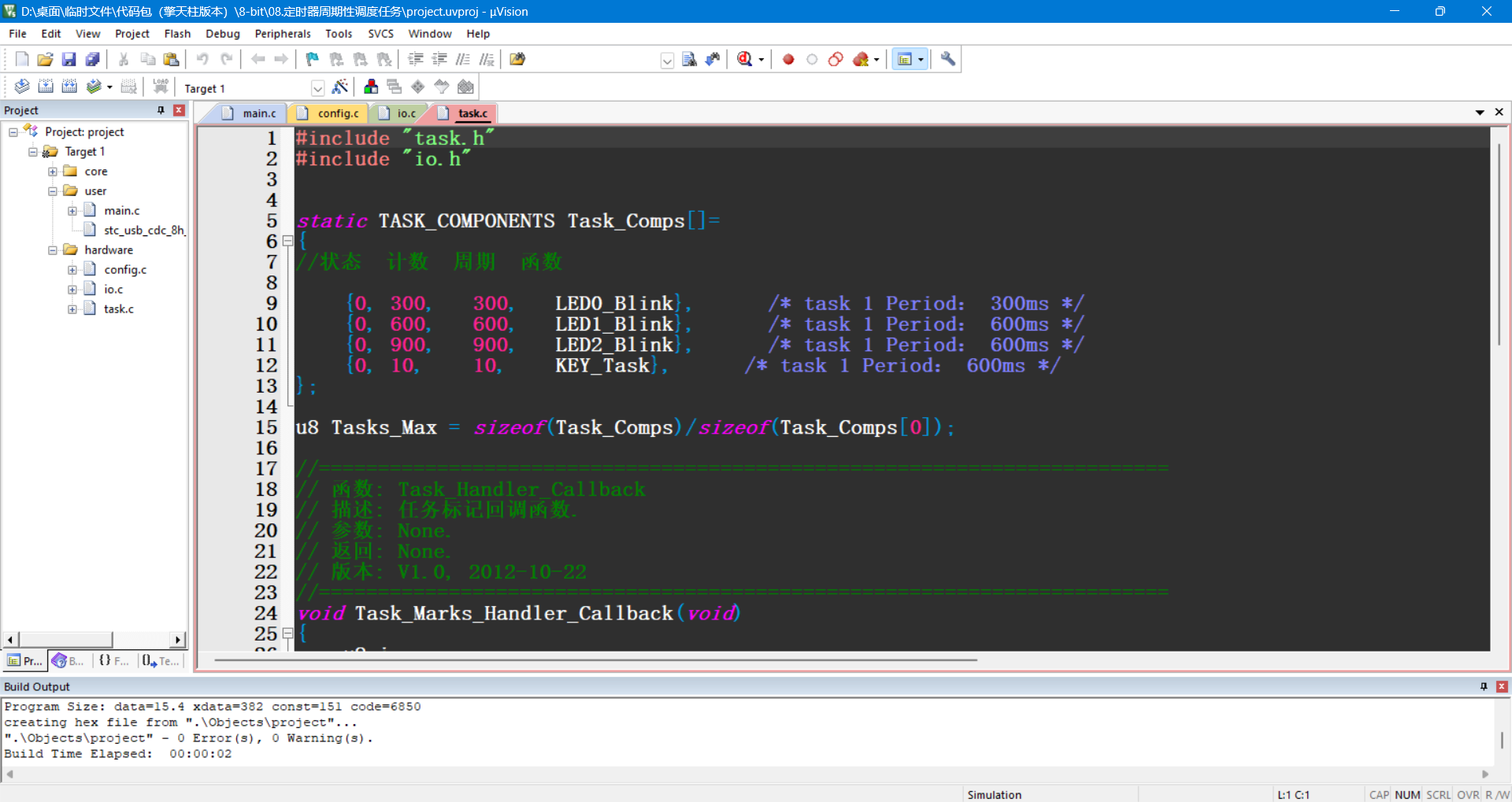Click the kill all breakpoints icon
Viewport: 1512px width, 802px height.
point(861,59)
